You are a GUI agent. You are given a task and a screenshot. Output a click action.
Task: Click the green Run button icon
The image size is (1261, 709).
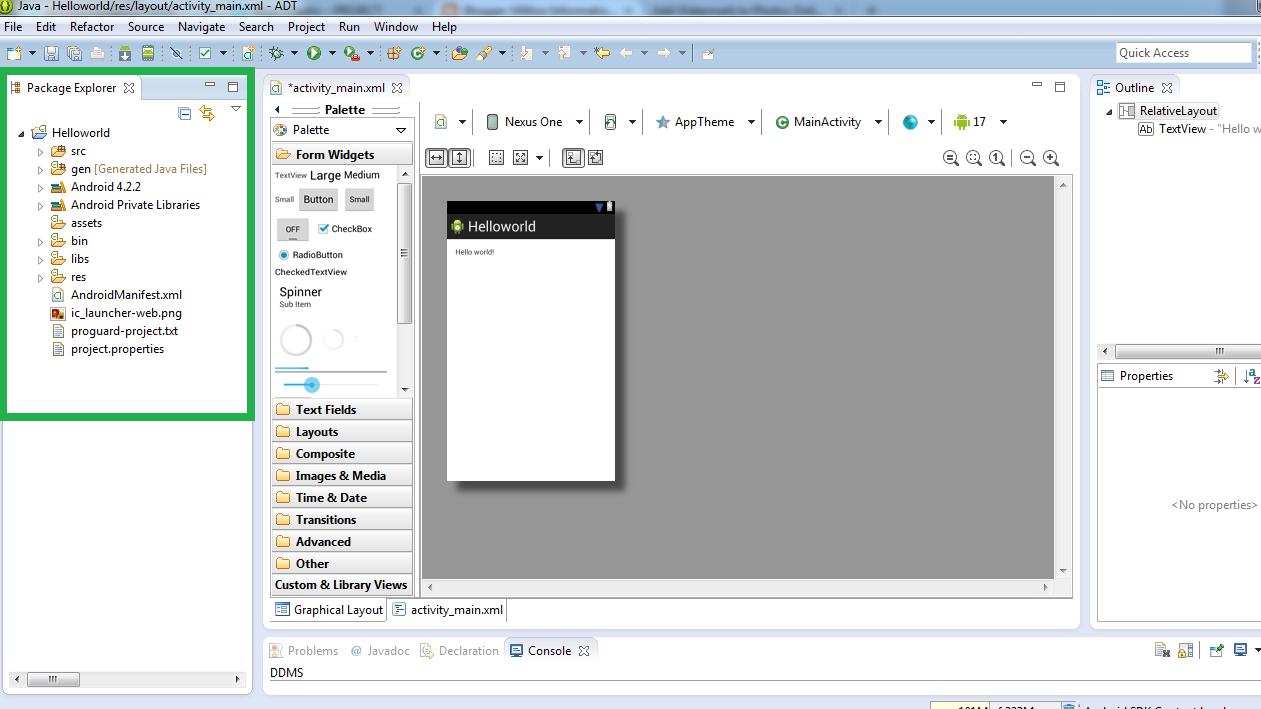click(314, 53)
